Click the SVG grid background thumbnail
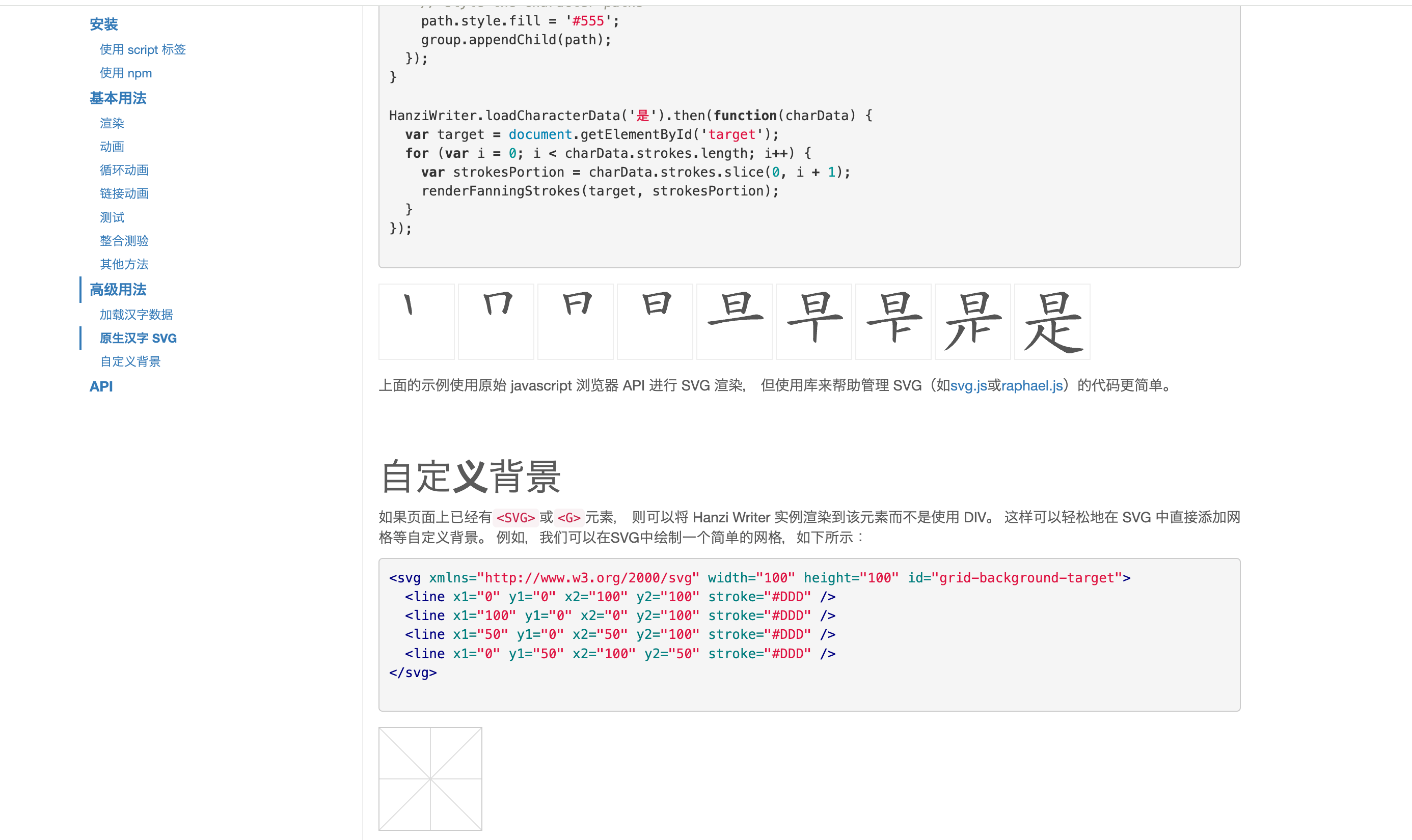 tap(430, 779)
